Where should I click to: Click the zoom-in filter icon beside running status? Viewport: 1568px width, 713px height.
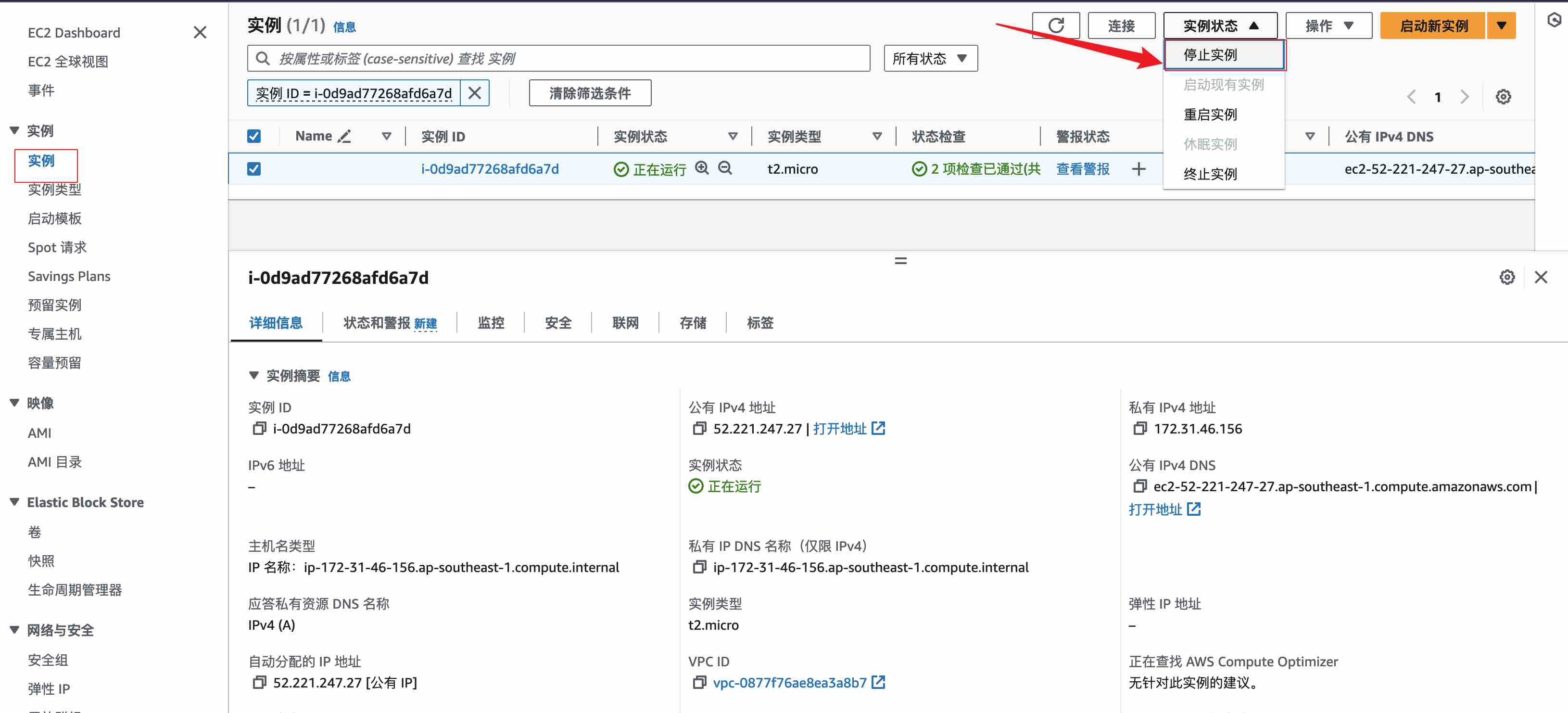(702, 168)
